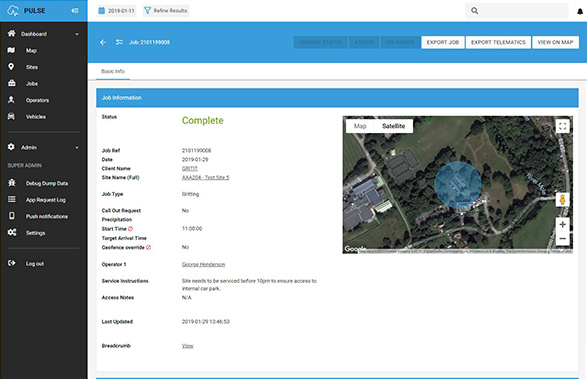Screen dimensions: 587x379
Task: Open Debug Dump Data bug icon
Action: pyautogui.click(x=12, y=183)
